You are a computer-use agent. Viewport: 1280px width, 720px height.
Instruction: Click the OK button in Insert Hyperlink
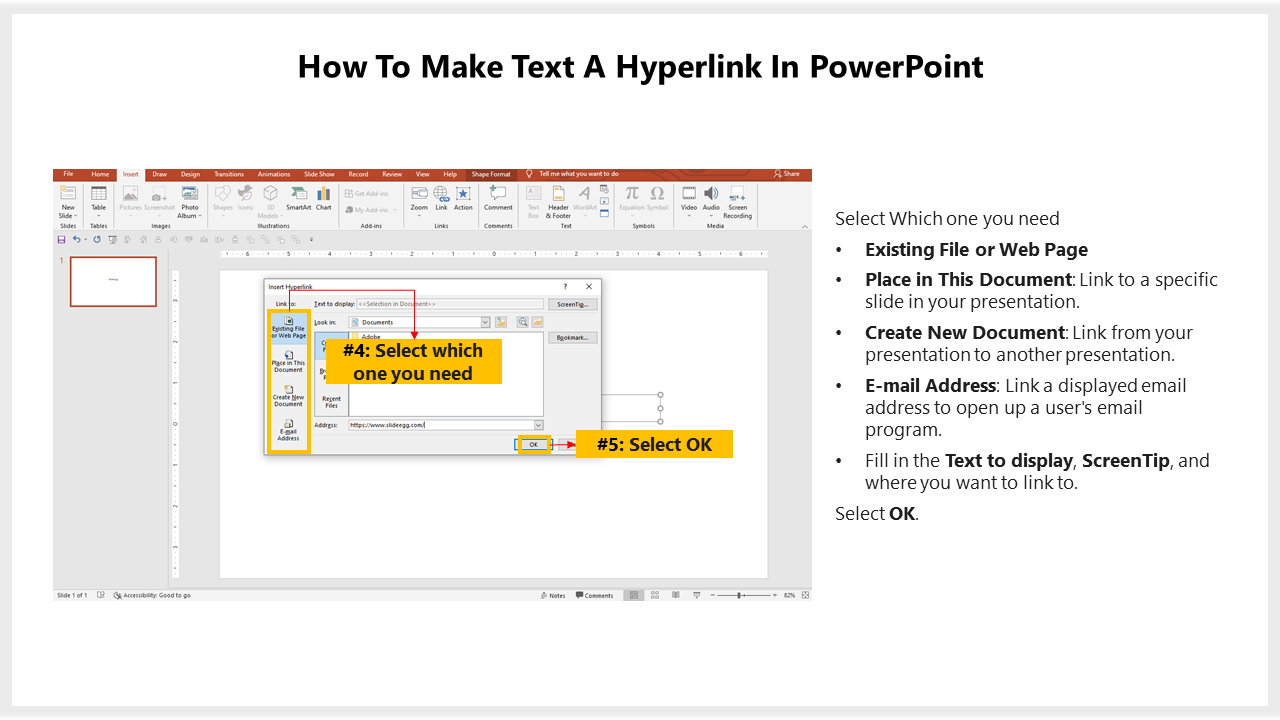(x=533, y=444)
